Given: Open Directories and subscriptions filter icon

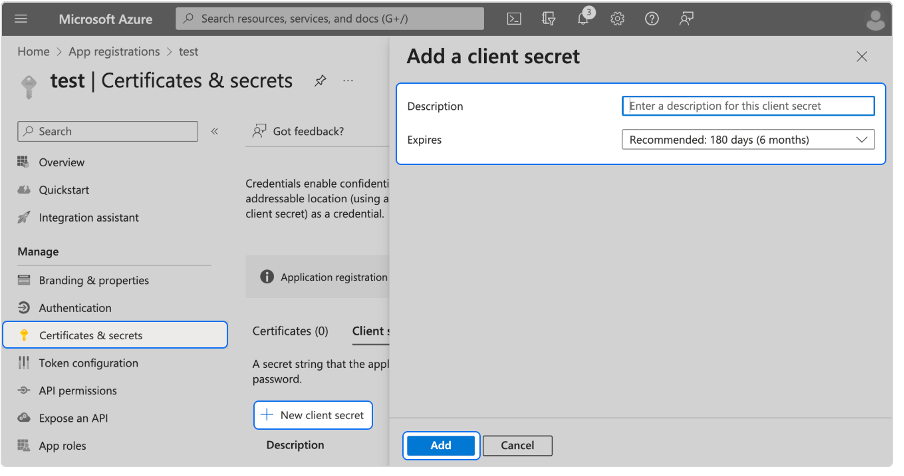Looking at the screenshot, I should coord(548,19).
